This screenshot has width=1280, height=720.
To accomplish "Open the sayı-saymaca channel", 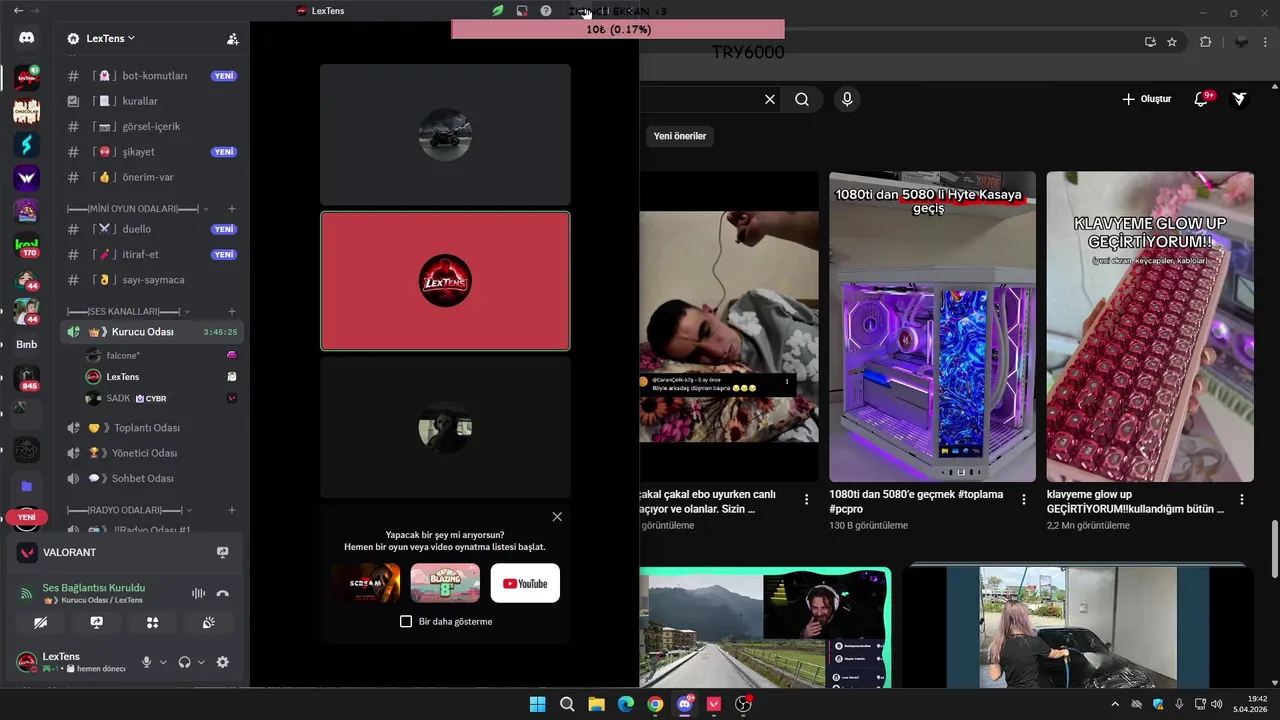I will point(152,280).
